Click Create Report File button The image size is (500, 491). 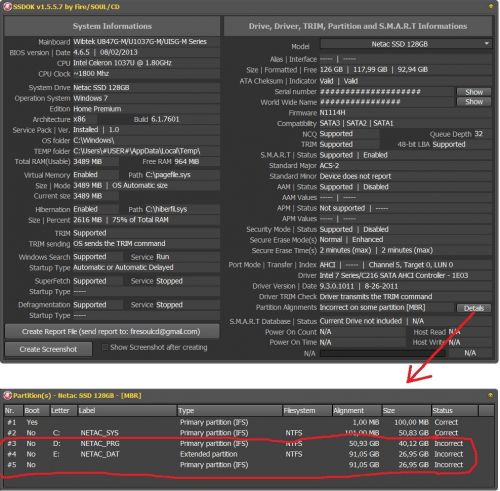[x=112, y=332]
